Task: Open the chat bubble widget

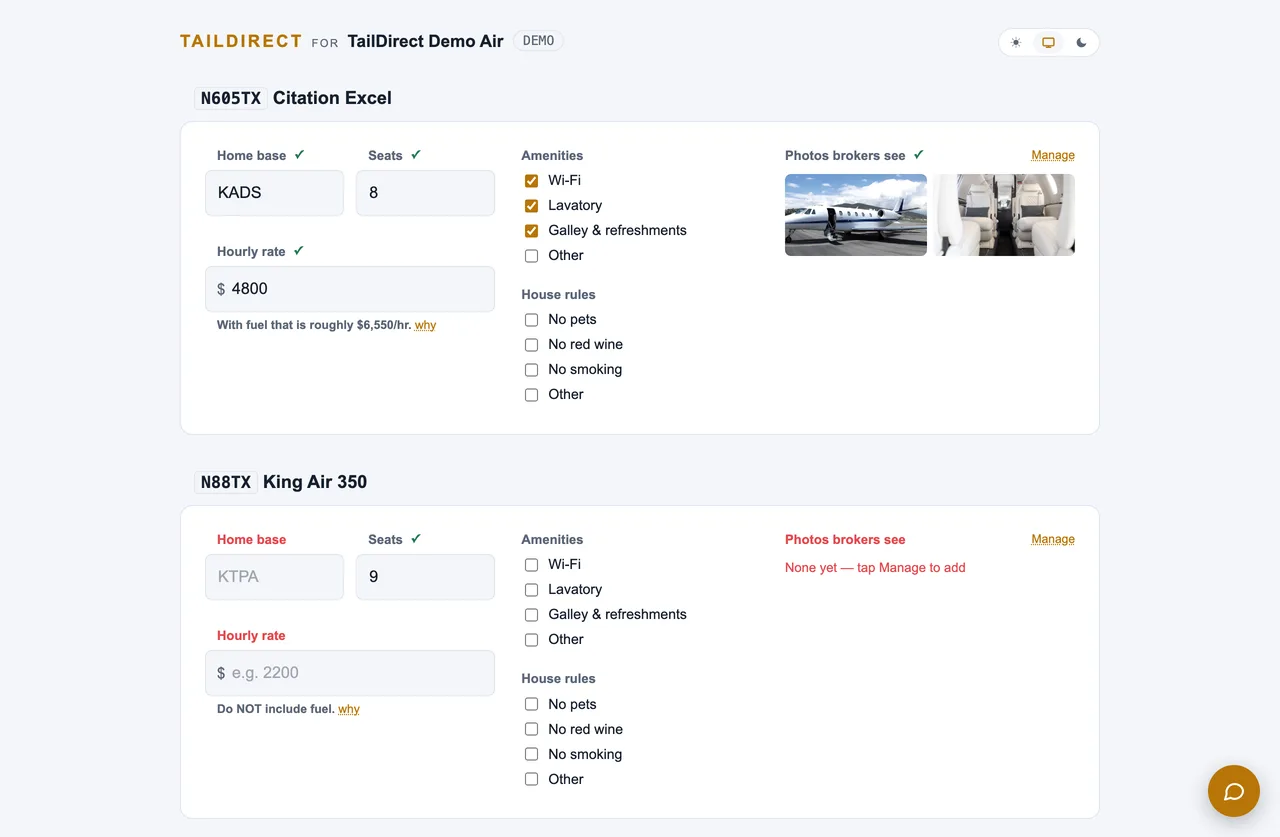Action: click(1234, 791)
